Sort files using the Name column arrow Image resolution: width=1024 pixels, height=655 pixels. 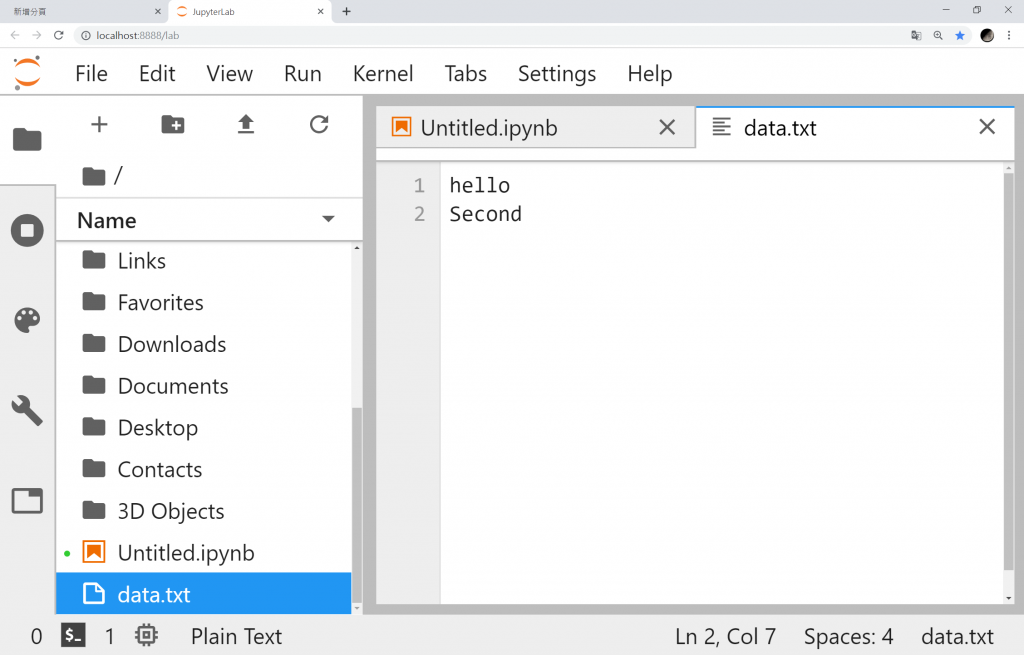click(x=328, y=220)
